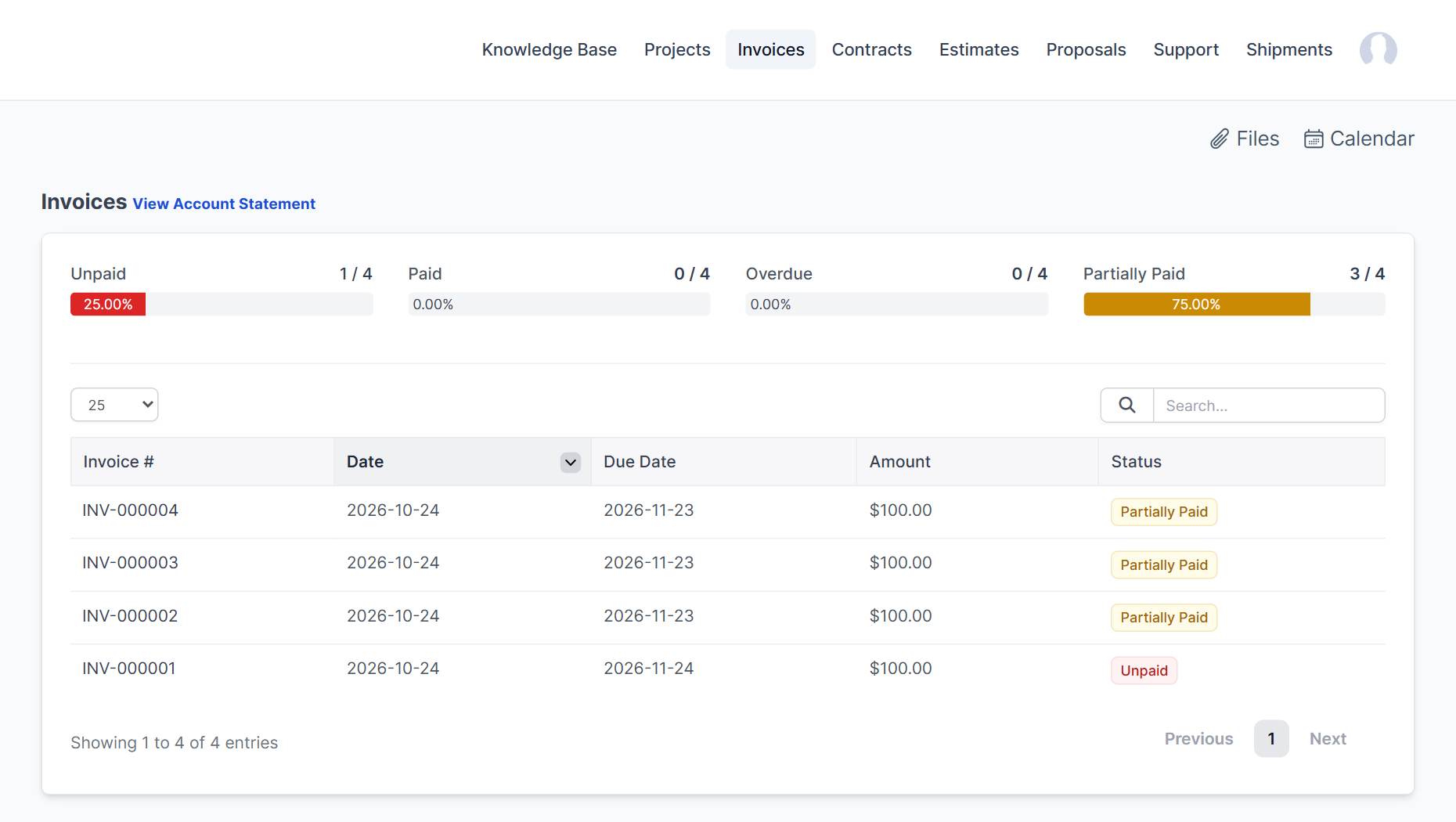Open invoice INV-000001
The image size is (1456, 822).
coord(128,669)
